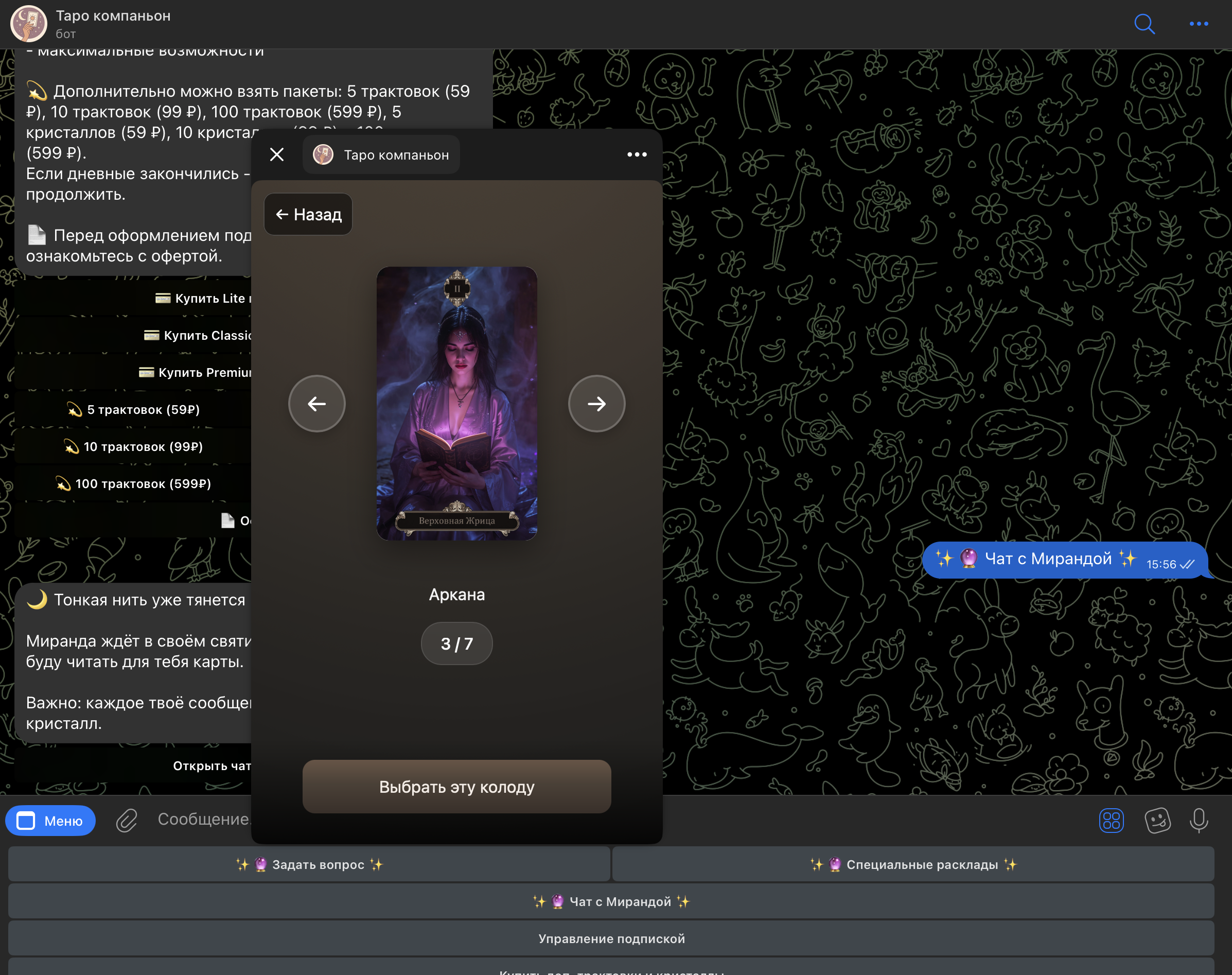
Task: Open the mini app three-dots options menu
Action: pyautogui.click(x=637, y=155)
